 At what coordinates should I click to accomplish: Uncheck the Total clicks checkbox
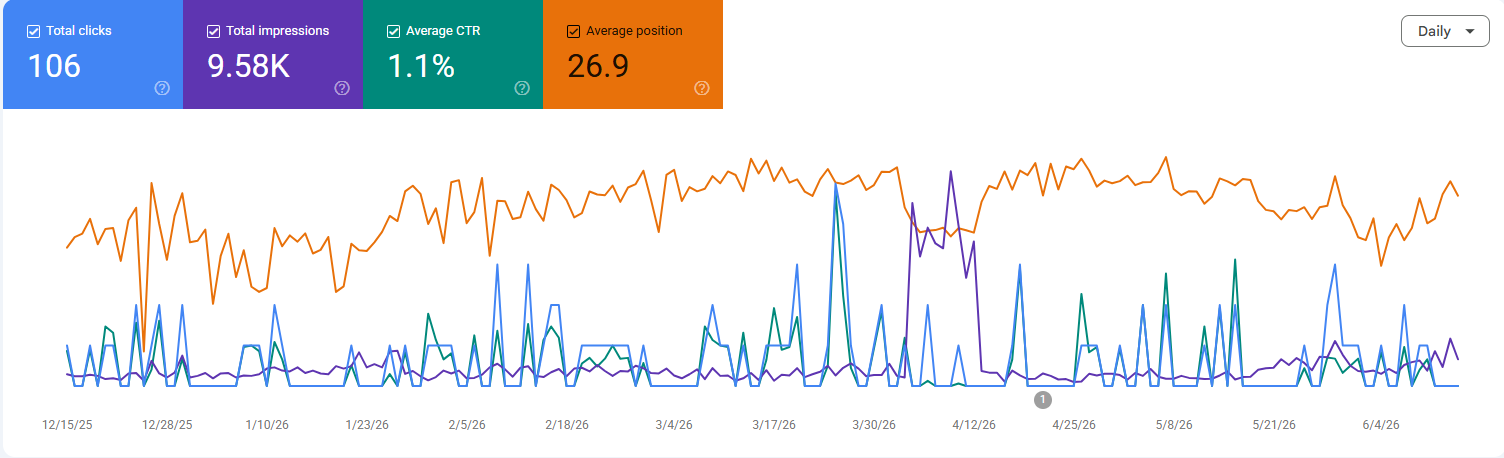pyautogui.click(x=33, y=31)
